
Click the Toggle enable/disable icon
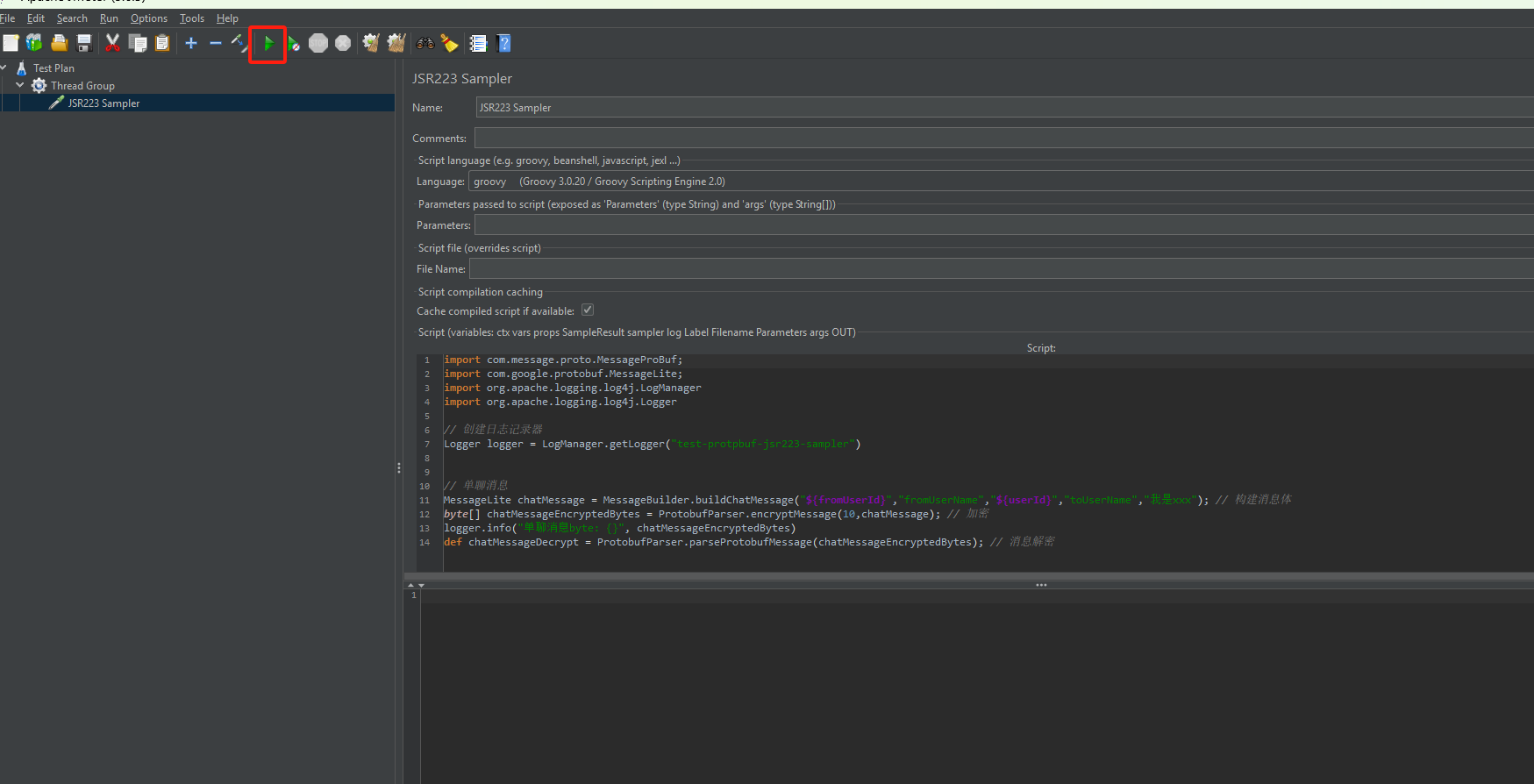coord(239,43)
